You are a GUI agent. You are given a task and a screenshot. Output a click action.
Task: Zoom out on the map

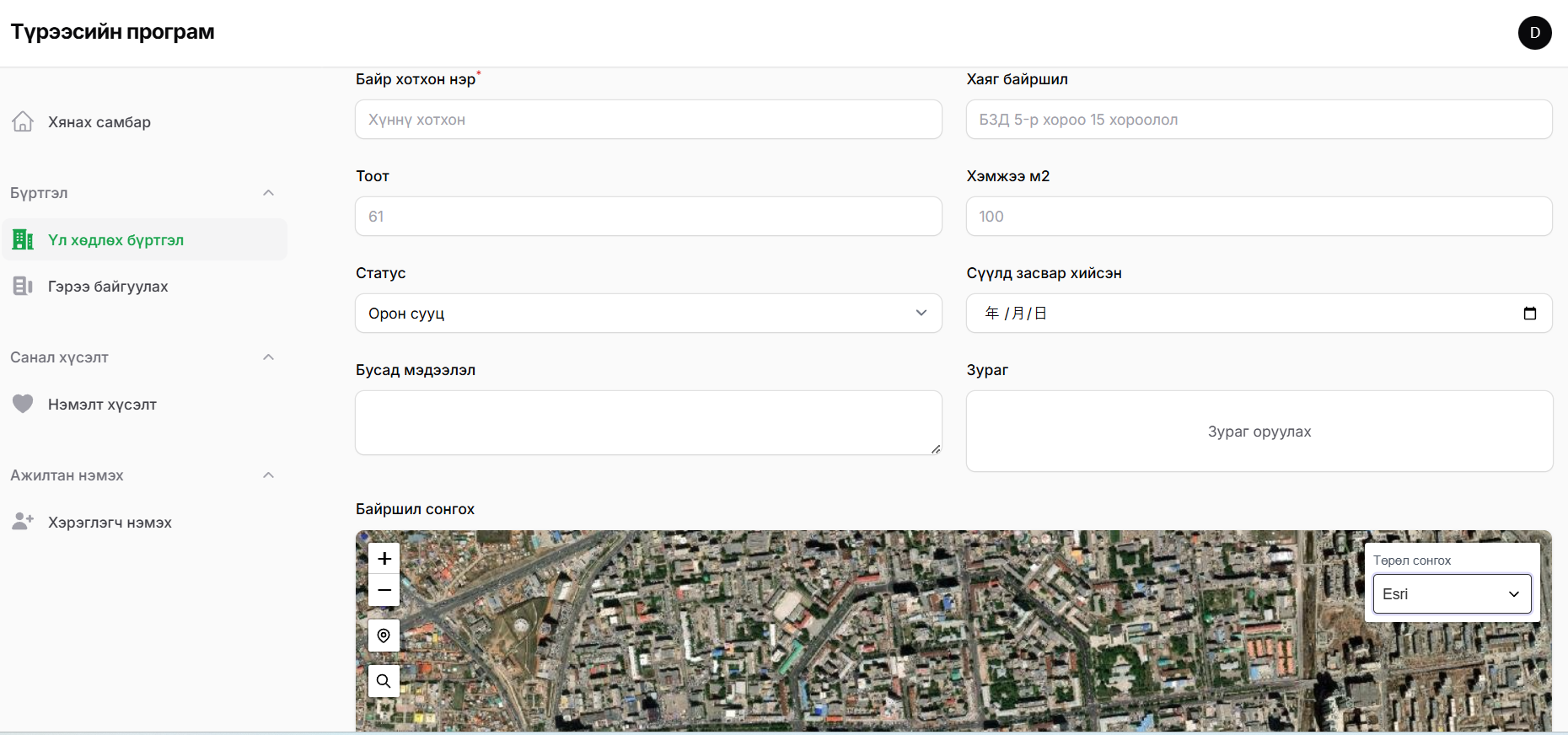(x=384, y=590)
